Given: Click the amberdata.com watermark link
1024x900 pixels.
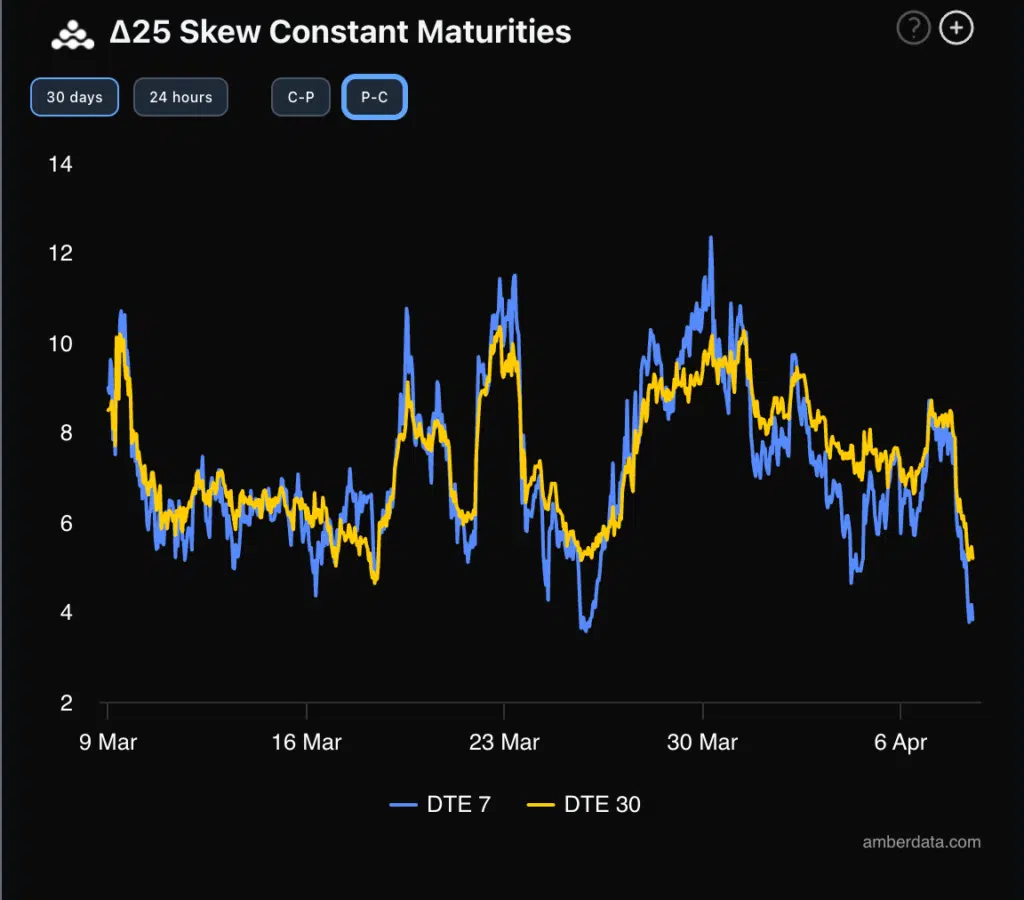Looking at the screenshot, I should point(922,842).
